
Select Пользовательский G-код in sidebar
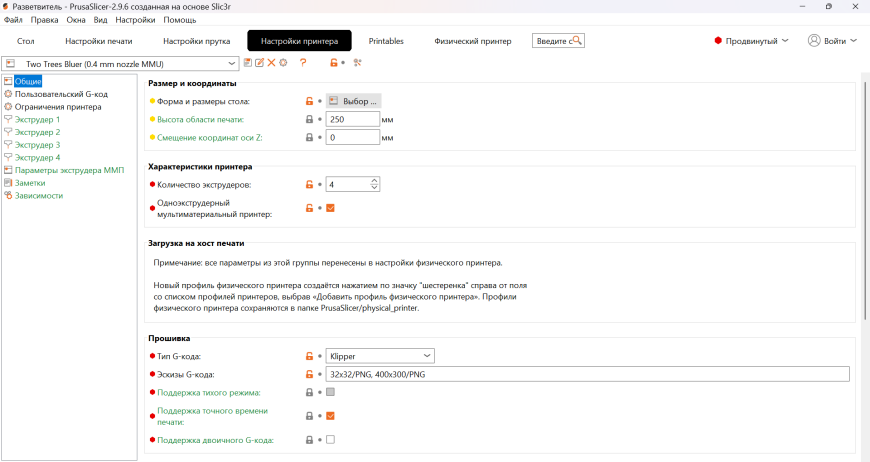pyautogui.click(x=61, y=94)
